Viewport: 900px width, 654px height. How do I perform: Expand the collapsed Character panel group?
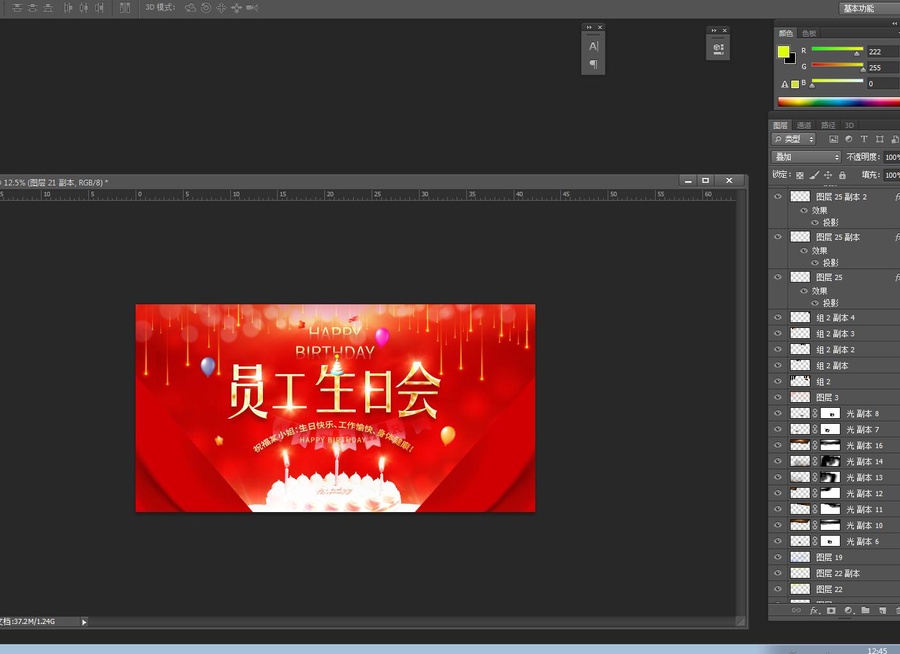(589, 27)
